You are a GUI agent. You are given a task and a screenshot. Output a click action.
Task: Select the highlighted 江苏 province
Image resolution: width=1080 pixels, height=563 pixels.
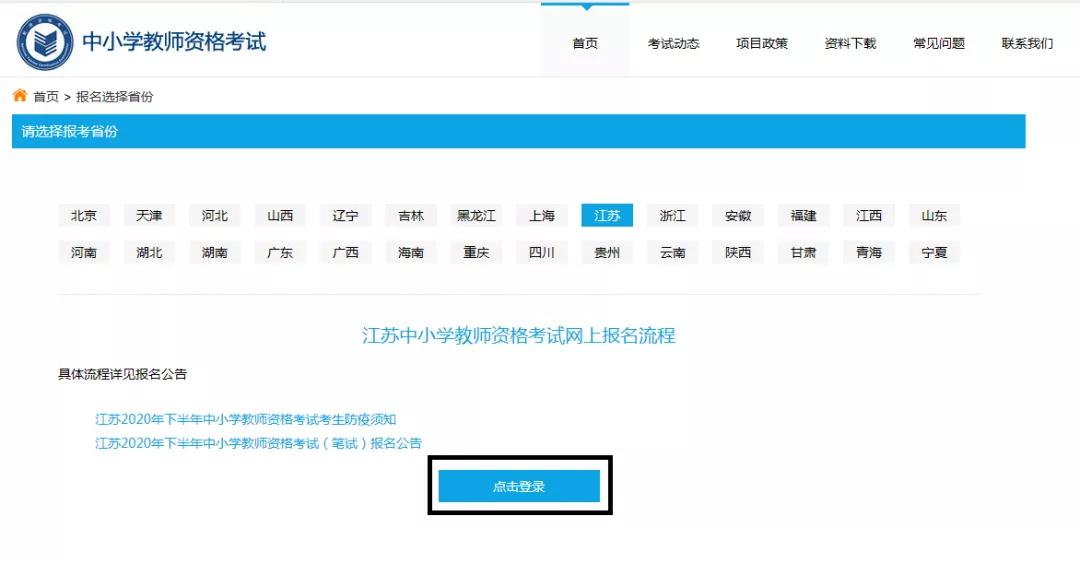tap(608, 216)
